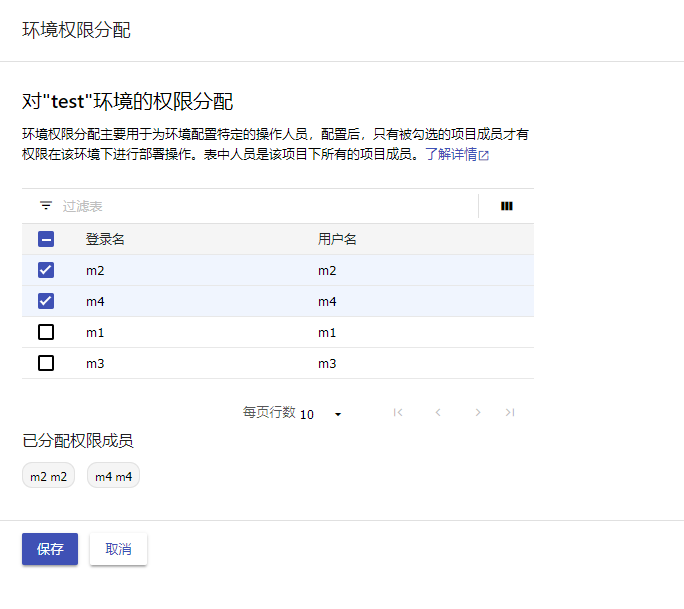Check the m1 row checkbox
The width and height of the screenshot is (684, 609).
(x=46, y=332)
